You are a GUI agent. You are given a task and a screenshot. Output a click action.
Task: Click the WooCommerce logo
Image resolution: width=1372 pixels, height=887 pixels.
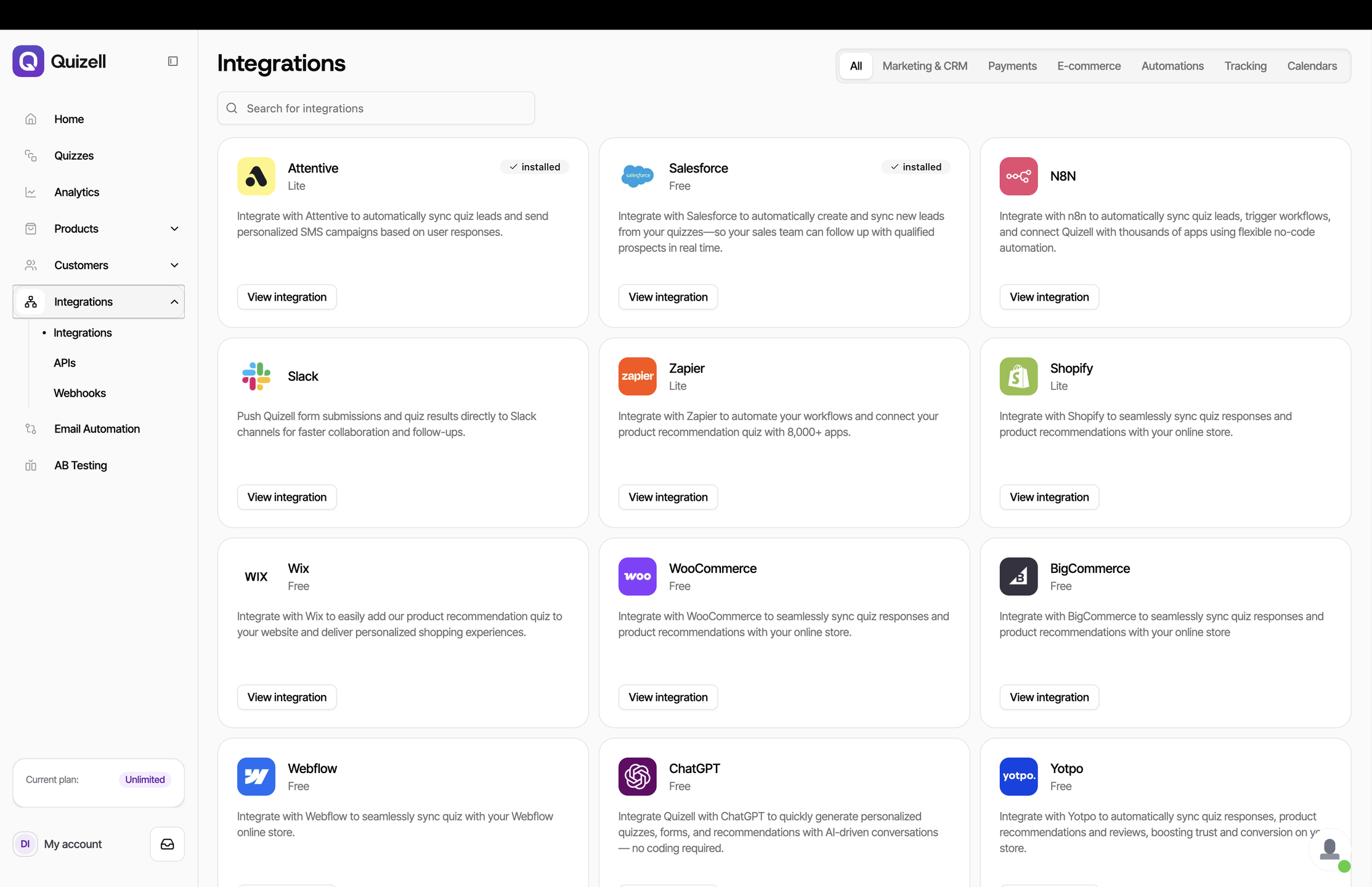coord(638,577)
